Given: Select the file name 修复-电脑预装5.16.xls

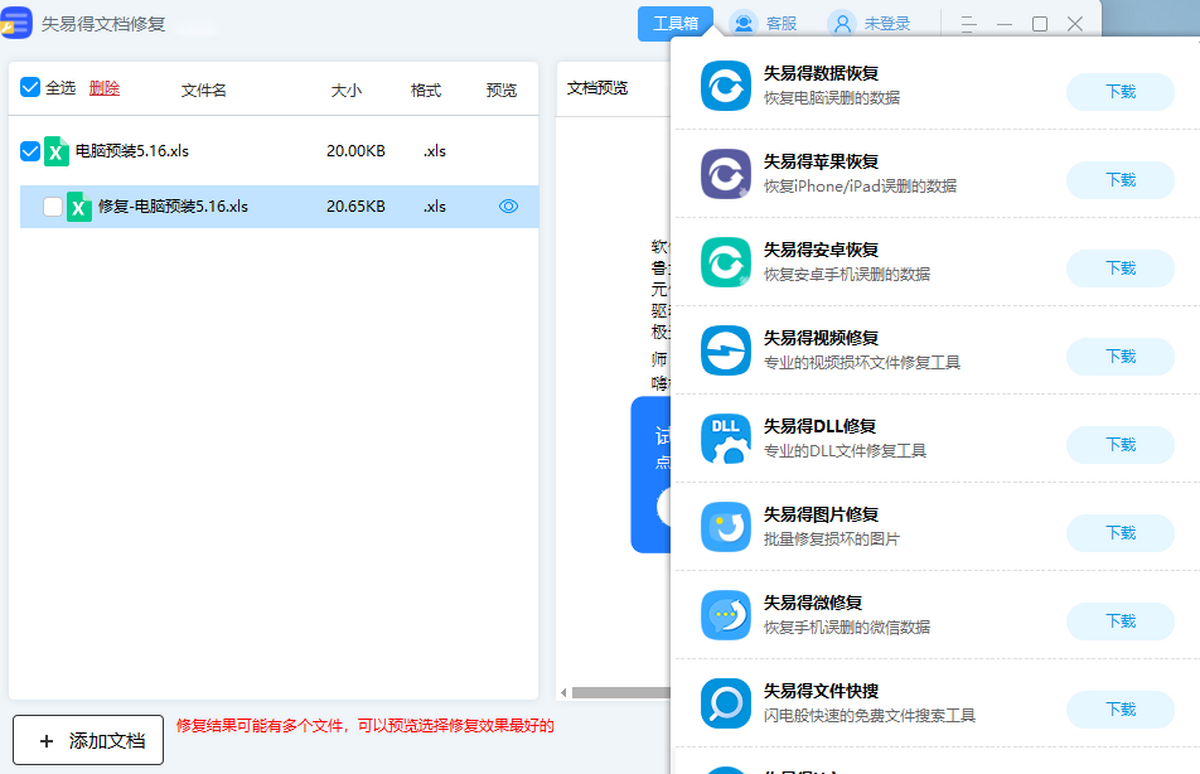Looking at the screenshot, I should pos(173,207).
